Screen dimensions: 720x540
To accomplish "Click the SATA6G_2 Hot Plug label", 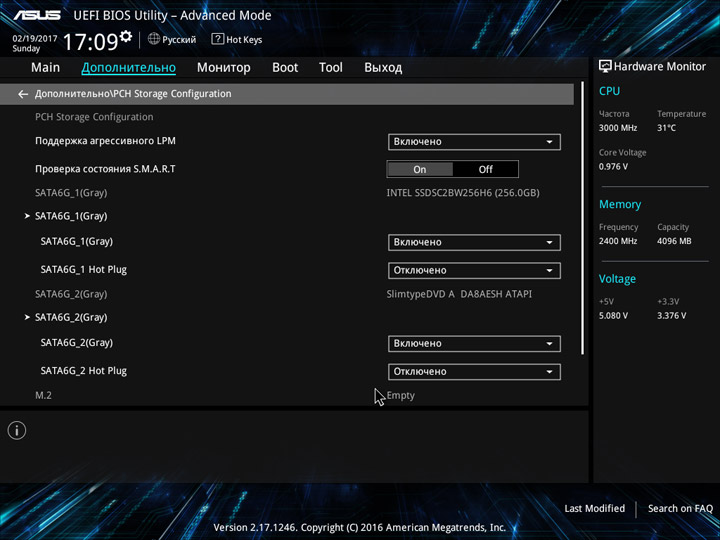I will pos(84,371).
